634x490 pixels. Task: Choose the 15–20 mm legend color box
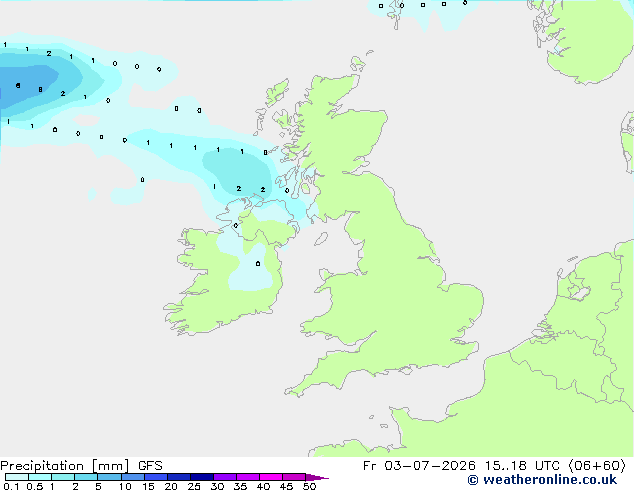[x=156, y=477]
